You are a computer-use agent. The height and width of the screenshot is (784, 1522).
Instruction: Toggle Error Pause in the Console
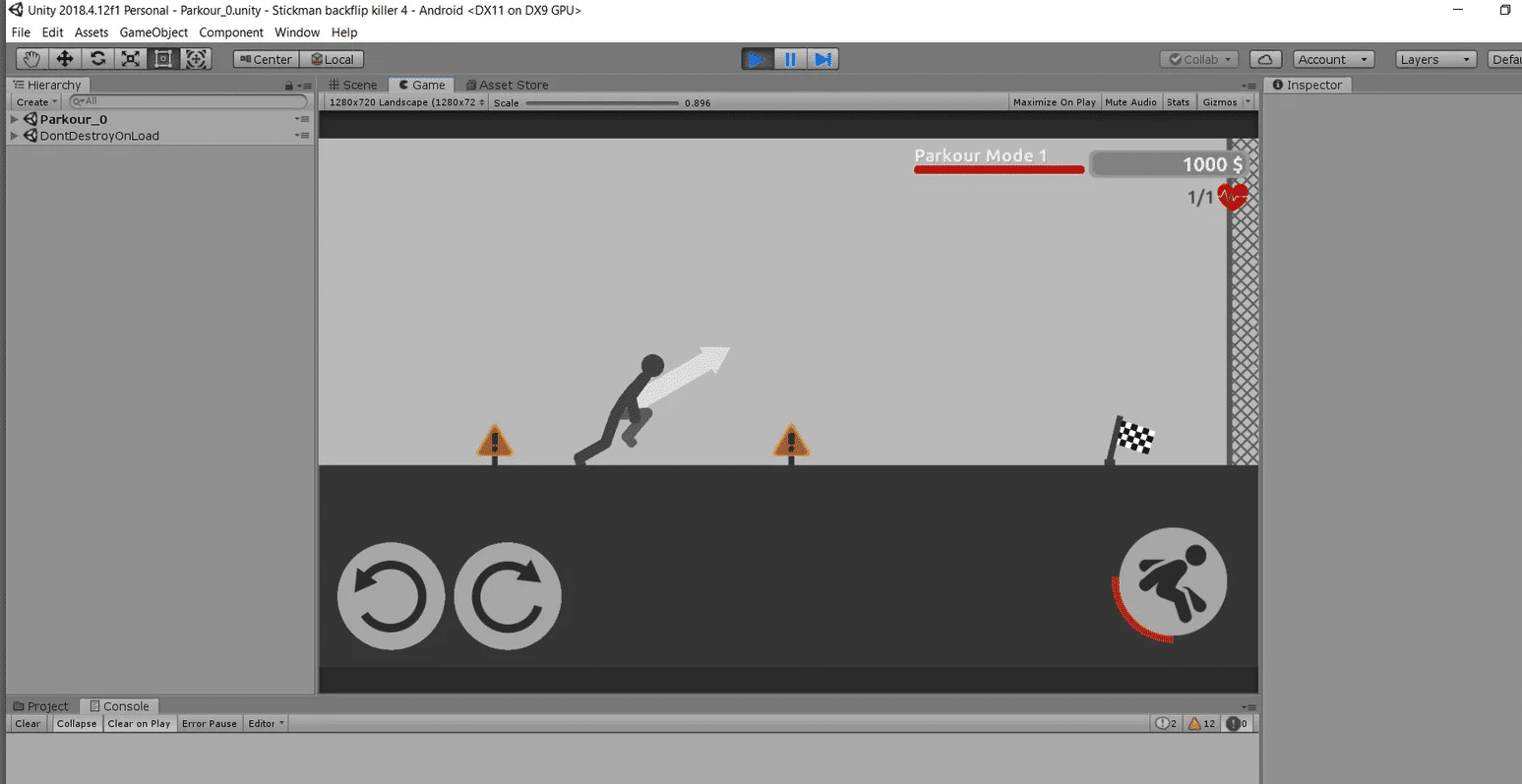209,723
